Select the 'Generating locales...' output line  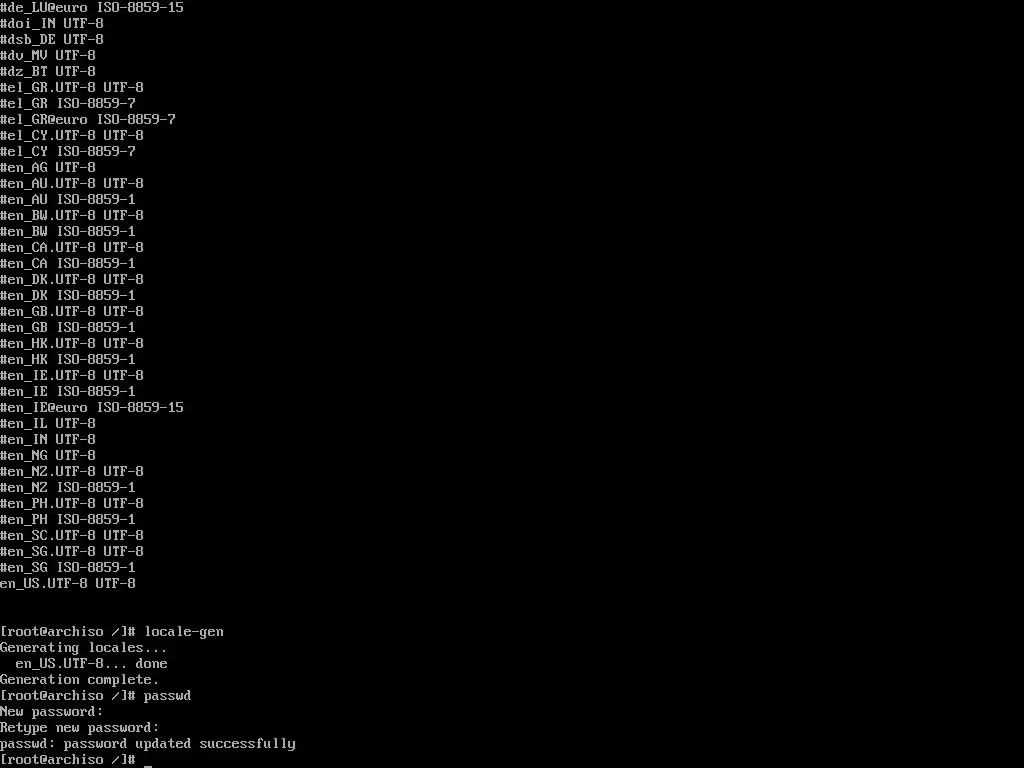coord(84,647)
